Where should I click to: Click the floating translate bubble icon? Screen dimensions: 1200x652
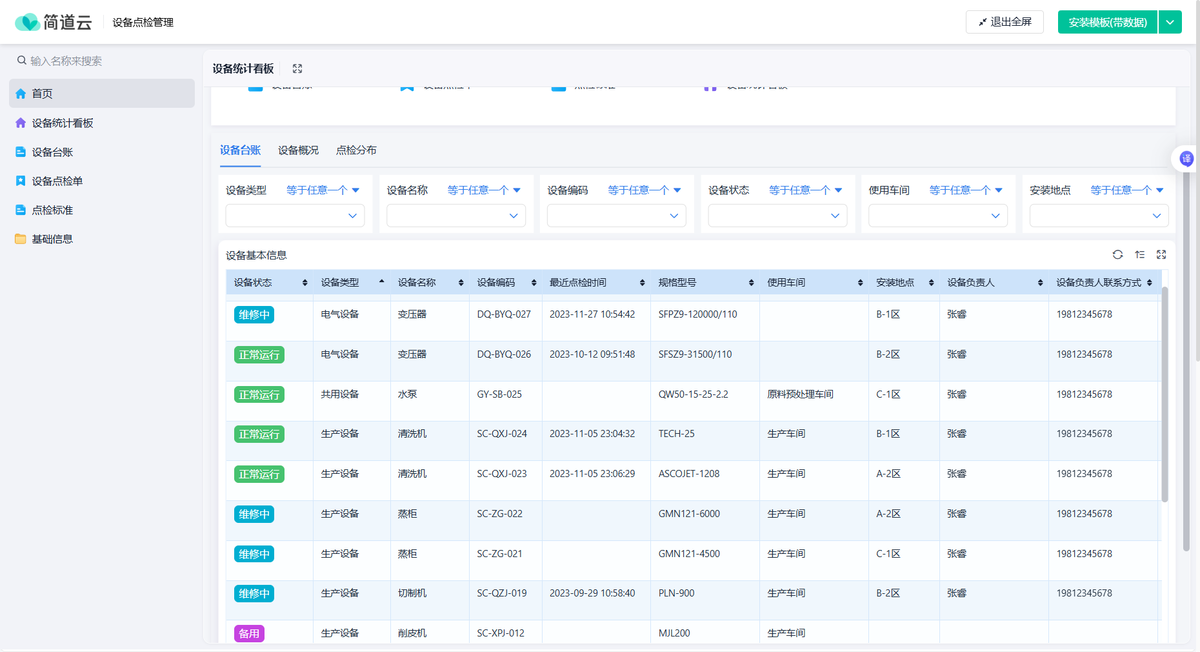click(x=1186, y=158)
